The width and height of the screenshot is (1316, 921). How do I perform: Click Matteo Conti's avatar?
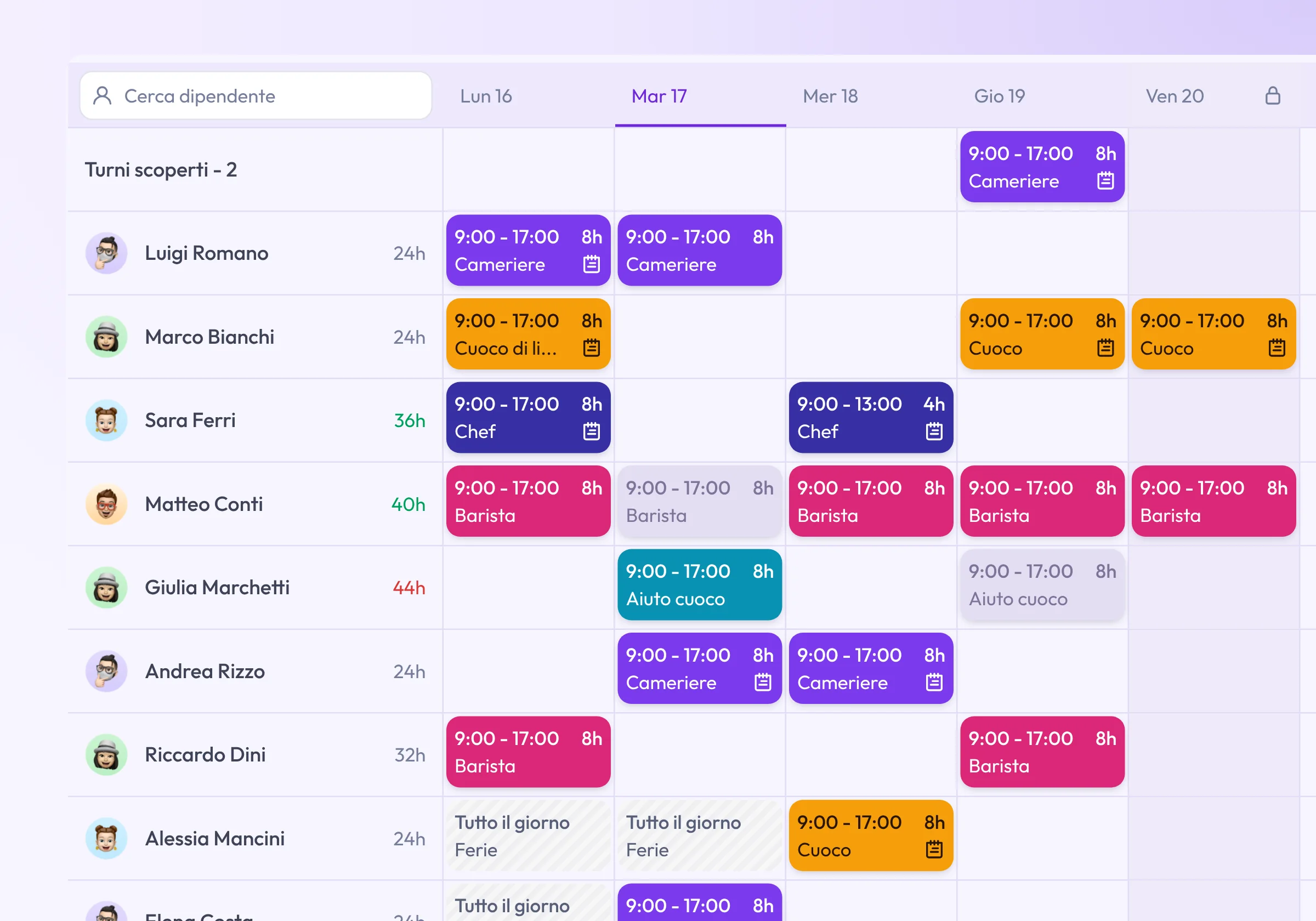106,504
